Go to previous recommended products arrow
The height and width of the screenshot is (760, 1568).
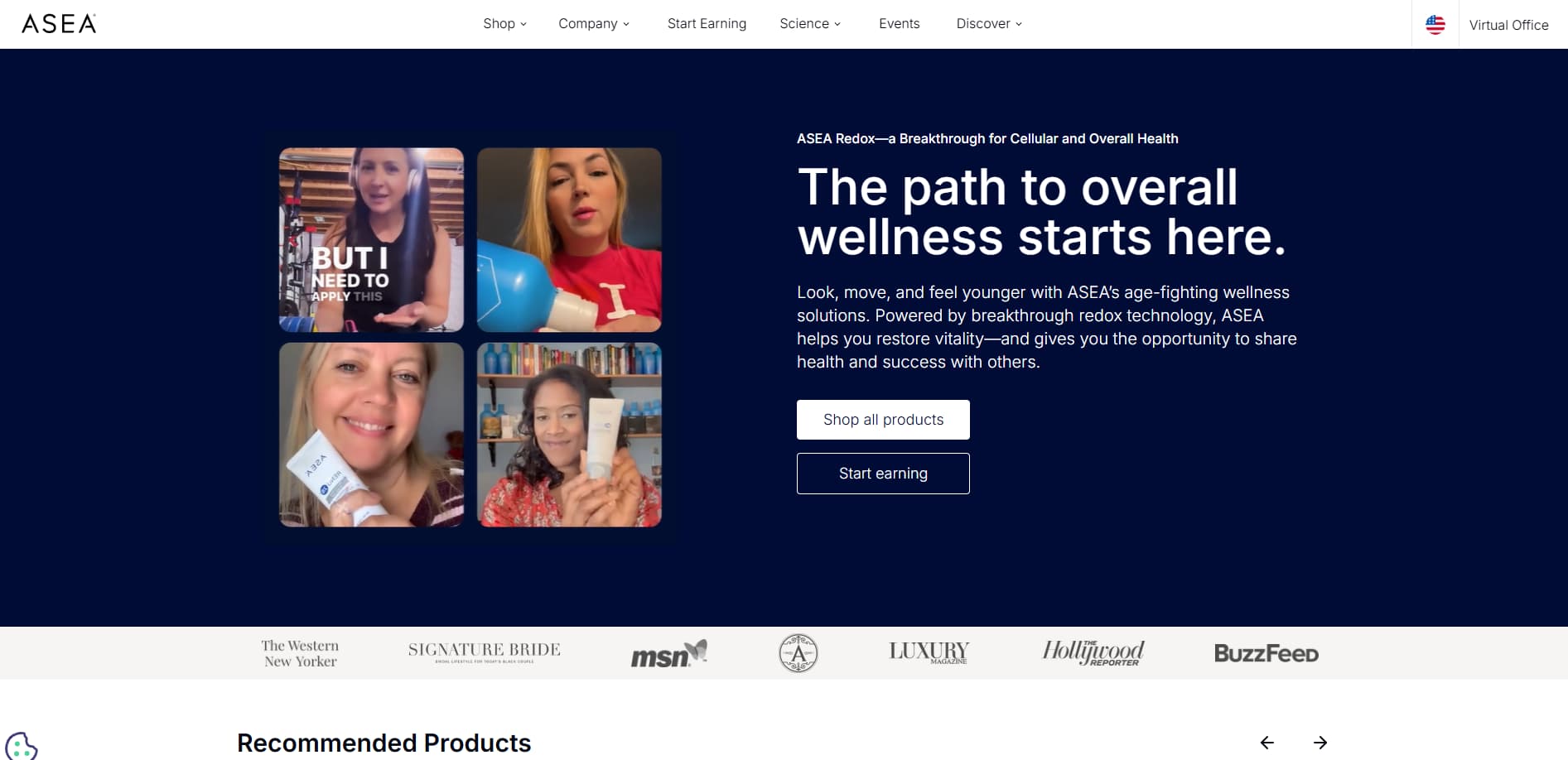tap(1267, 743)
